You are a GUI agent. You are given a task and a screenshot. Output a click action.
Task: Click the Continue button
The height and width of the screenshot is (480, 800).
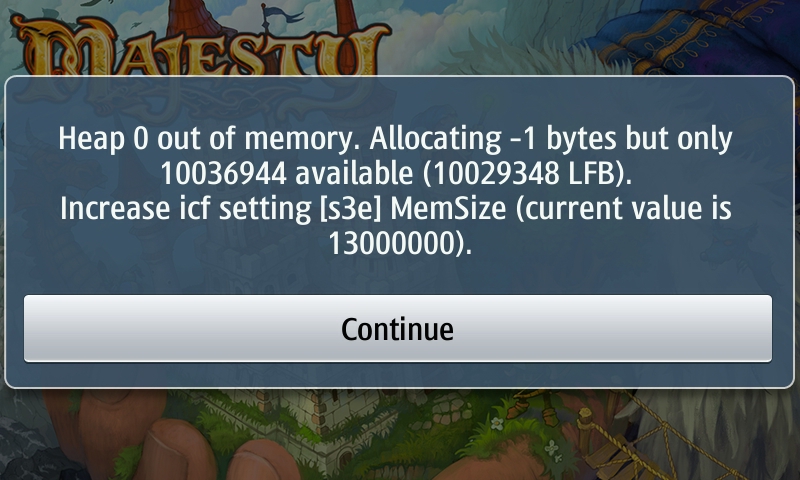(397, 329)
